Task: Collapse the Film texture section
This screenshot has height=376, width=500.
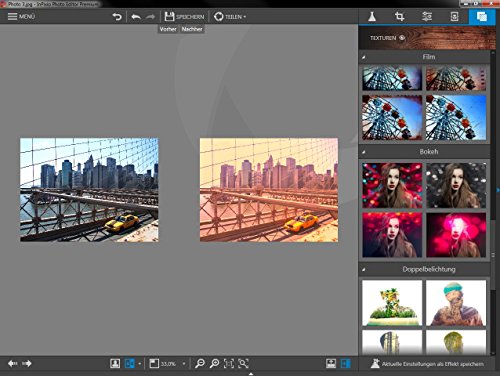Action: point(364,57)
